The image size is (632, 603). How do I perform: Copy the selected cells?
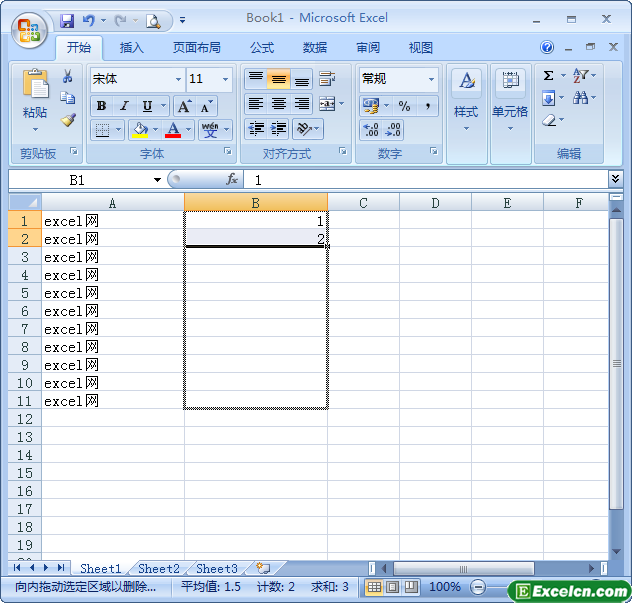pyautogui.click(x=67, y=97)
